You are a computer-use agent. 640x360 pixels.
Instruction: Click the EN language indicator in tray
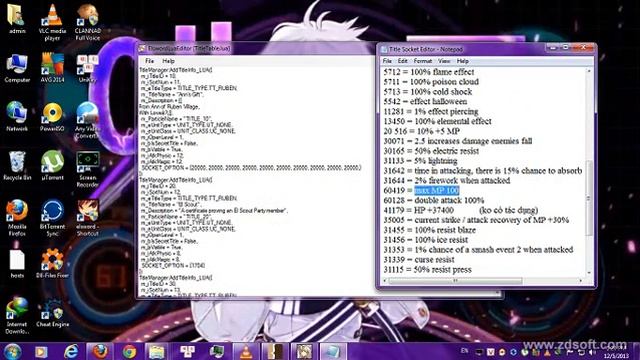[464, 351]
